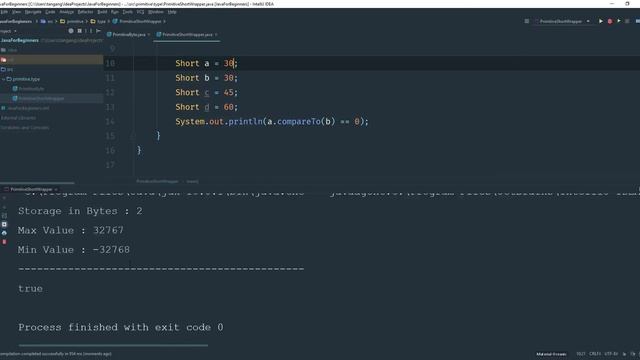Image resolution: width=640 pixels, height=360 pixels.
Task: Click CRLF line separator in status bar
Action: [x=595, y=354]
